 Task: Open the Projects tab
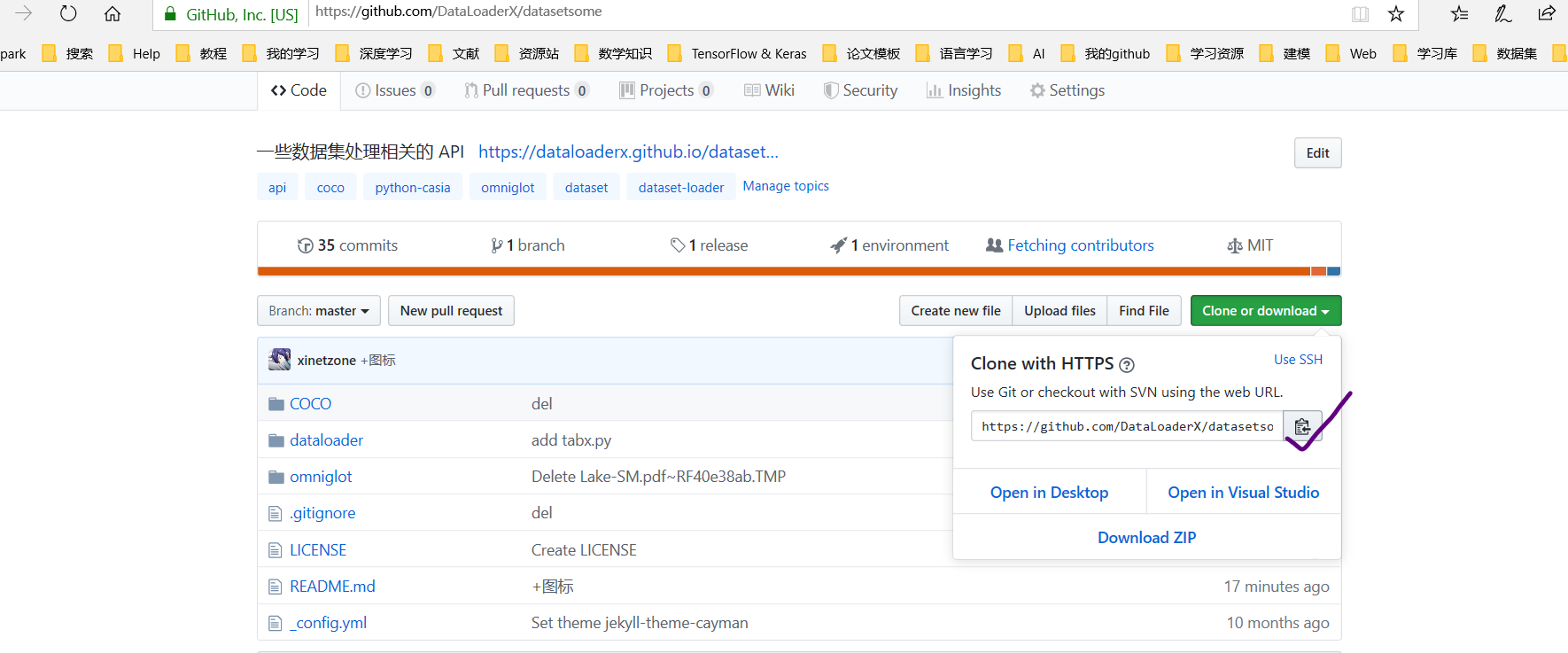[666, 90]
